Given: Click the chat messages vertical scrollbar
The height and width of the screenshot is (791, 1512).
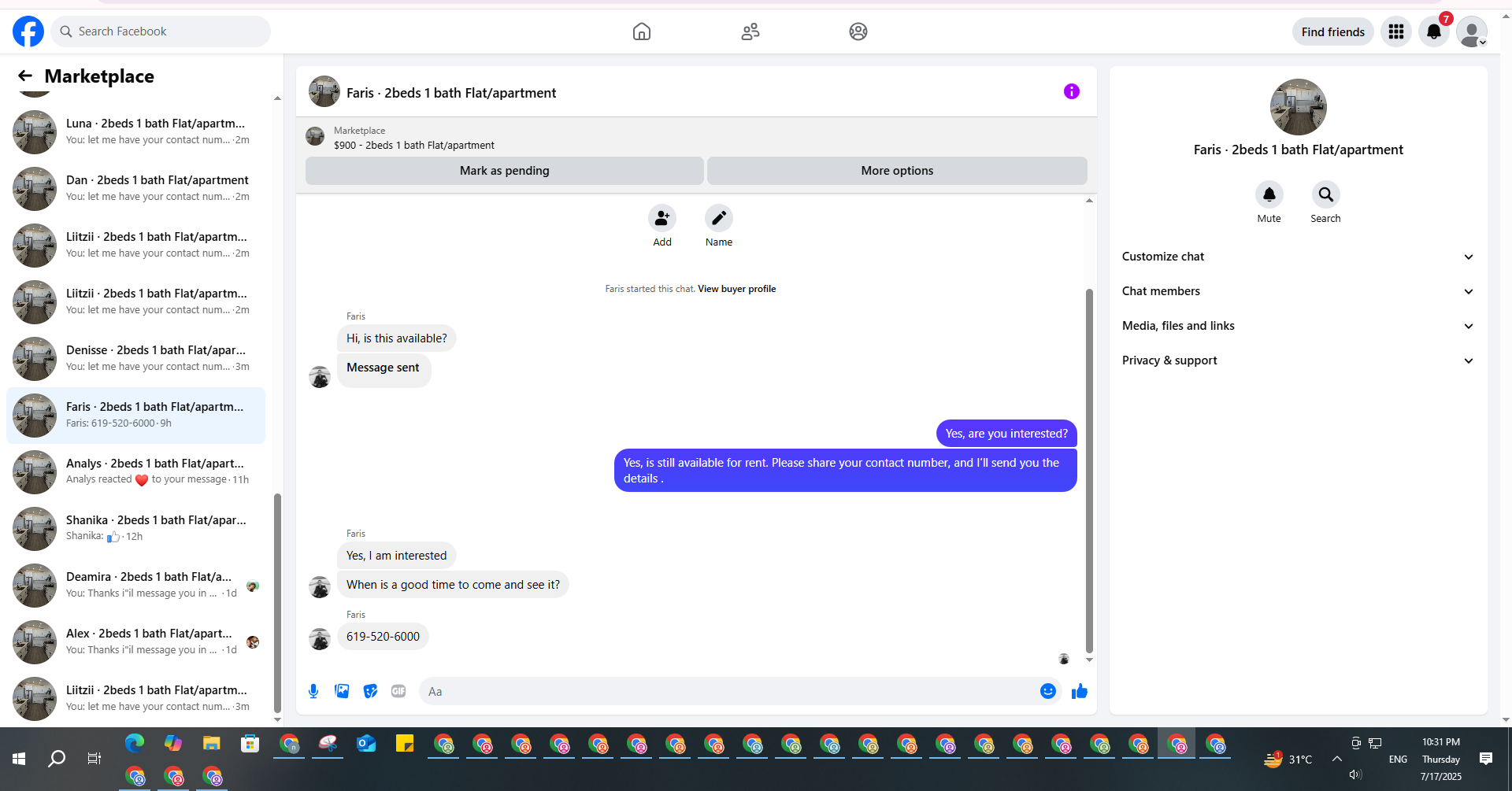Looking at the screenshot, I should pos(1089,471).
